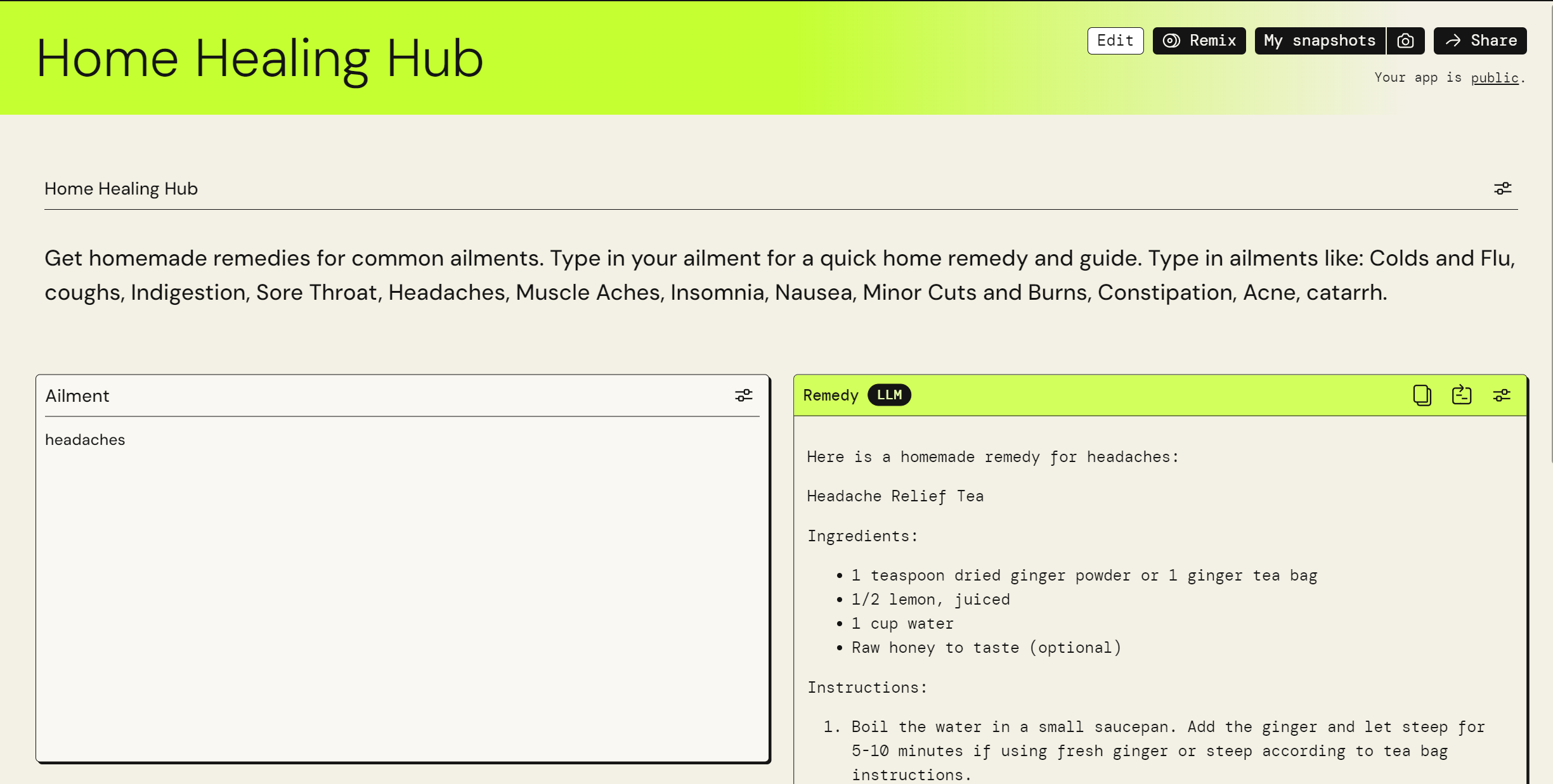Click the Remedy regenerate icon

tap(1461, 395)
